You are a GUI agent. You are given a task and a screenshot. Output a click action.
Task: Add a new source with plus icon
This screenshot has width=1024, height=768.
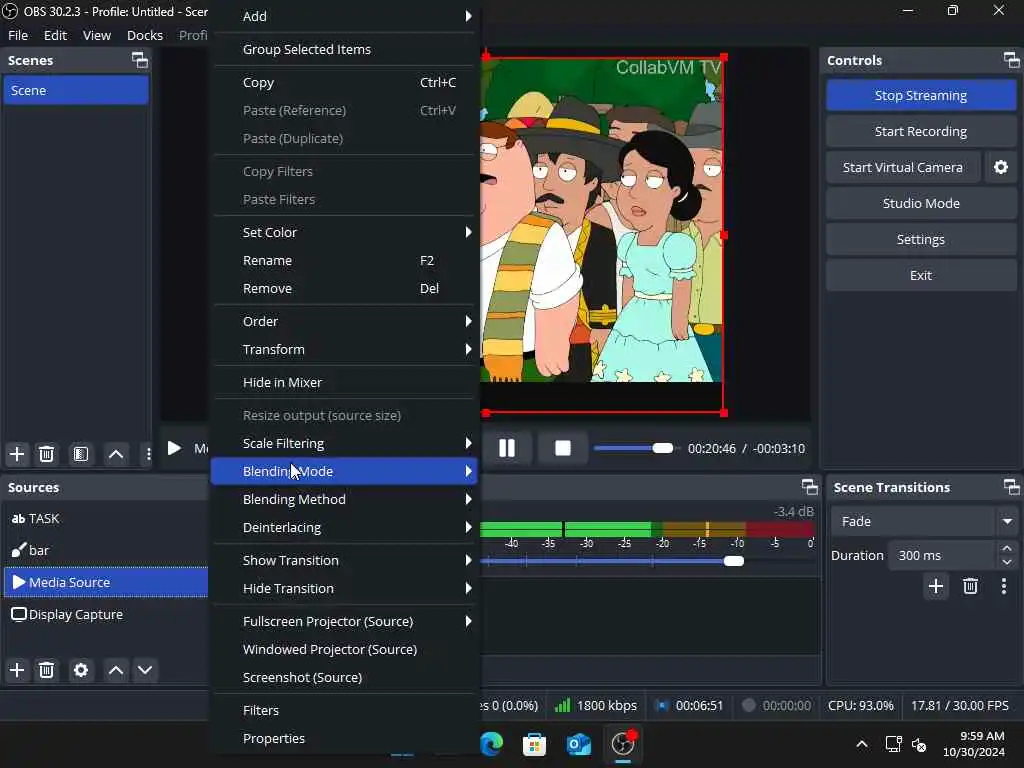(17, 670)
